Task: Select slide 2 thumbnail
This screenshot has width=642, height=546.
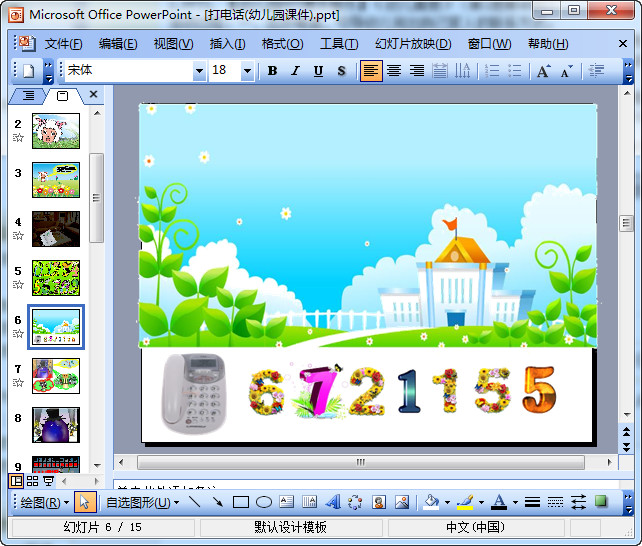Action: point(56,131)
